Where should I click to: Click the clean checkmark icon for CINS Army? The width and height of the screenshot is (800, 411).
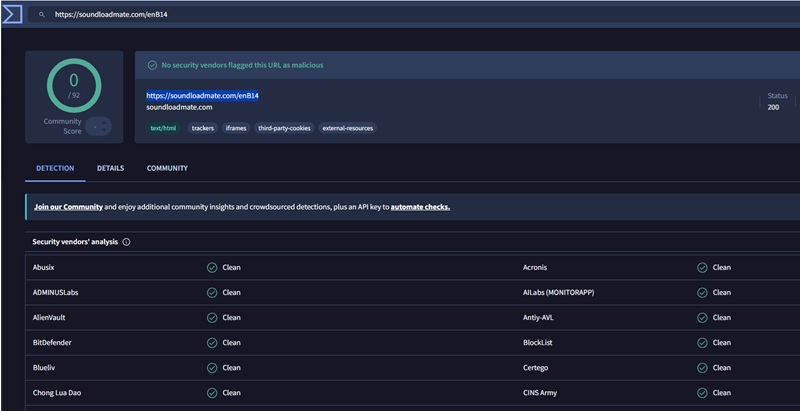pyautogui.click(x=702, y=393)
